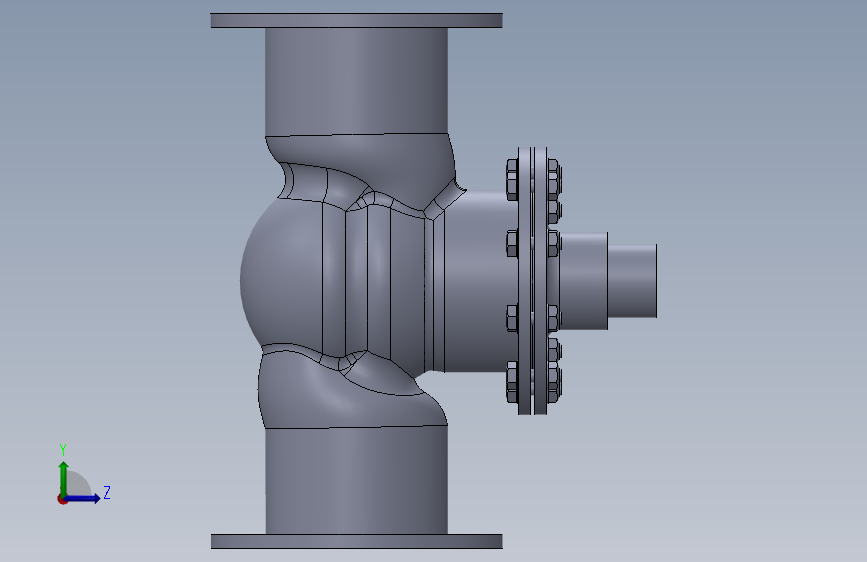The height and width of the screenshot is (562, 867).
Task: Click the "Z" axis label text
Action: click(107, 492)
